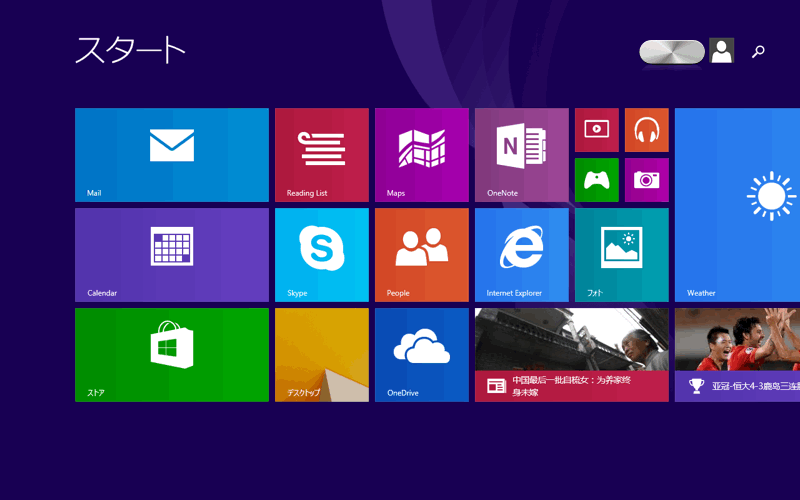Screen dimensions: 800x500
Task: Open the user account picture menu
Action: pos(721,51)
